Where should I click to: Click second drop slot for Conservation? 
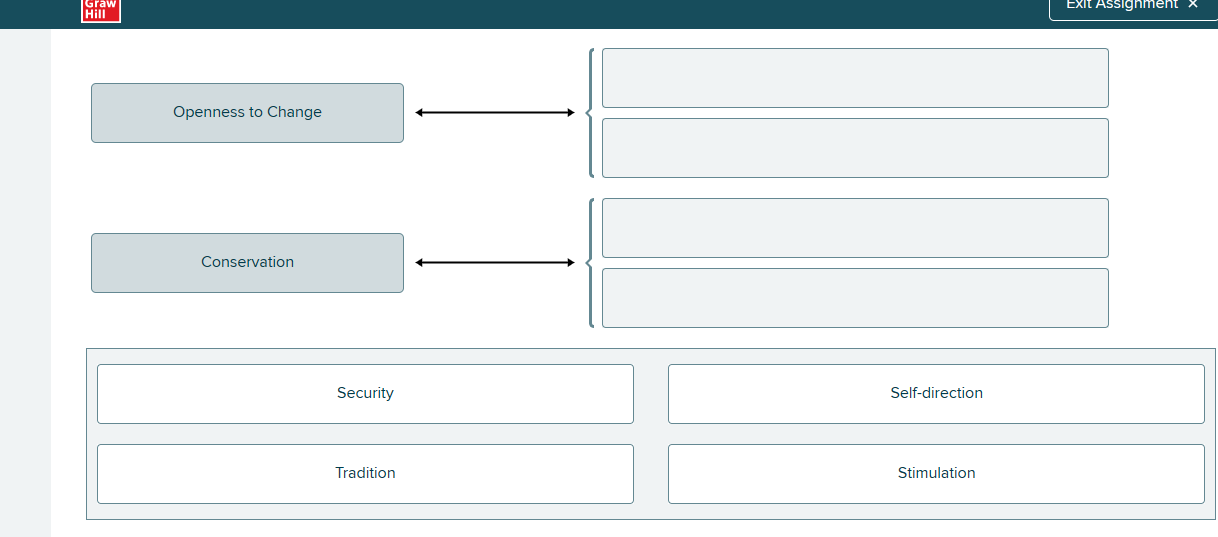855,298
